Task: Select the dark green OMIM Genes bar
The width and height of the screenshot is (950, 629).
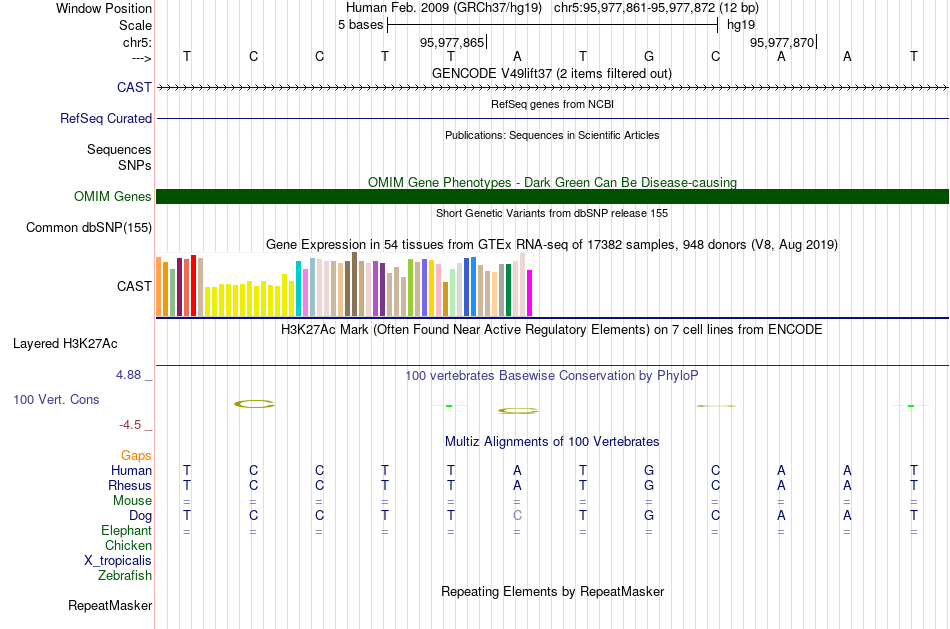Action: click(x=552, y=196)
